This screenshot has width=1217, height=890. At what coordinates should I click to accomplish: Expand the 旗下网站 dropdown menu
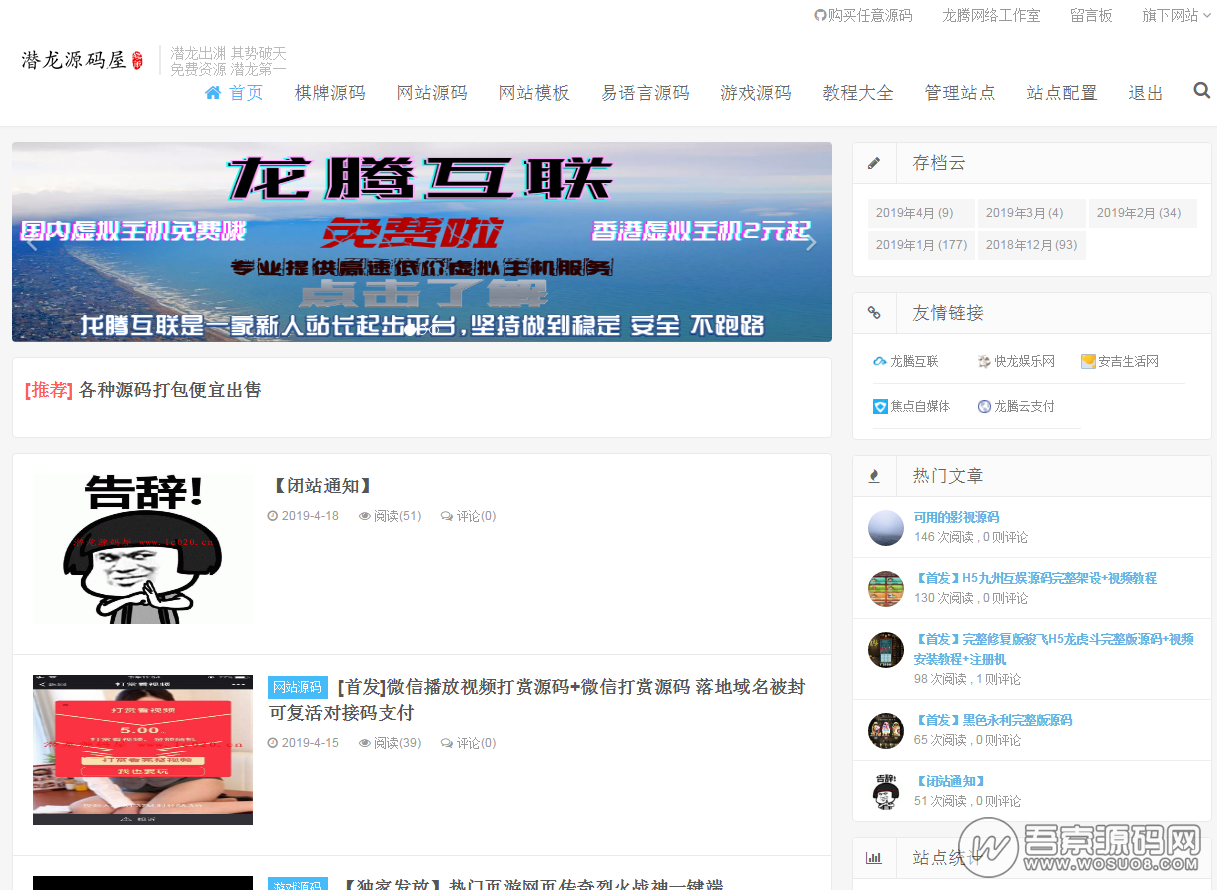pyautogui.click(x=1174, y=16)
